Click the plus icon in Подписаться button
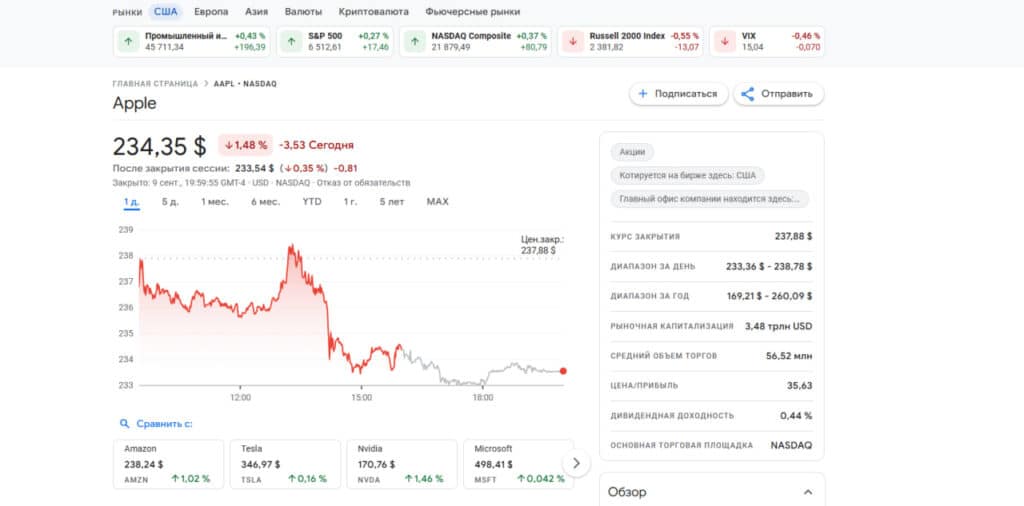The image size is (1024, 506). [x=643, y=94]
